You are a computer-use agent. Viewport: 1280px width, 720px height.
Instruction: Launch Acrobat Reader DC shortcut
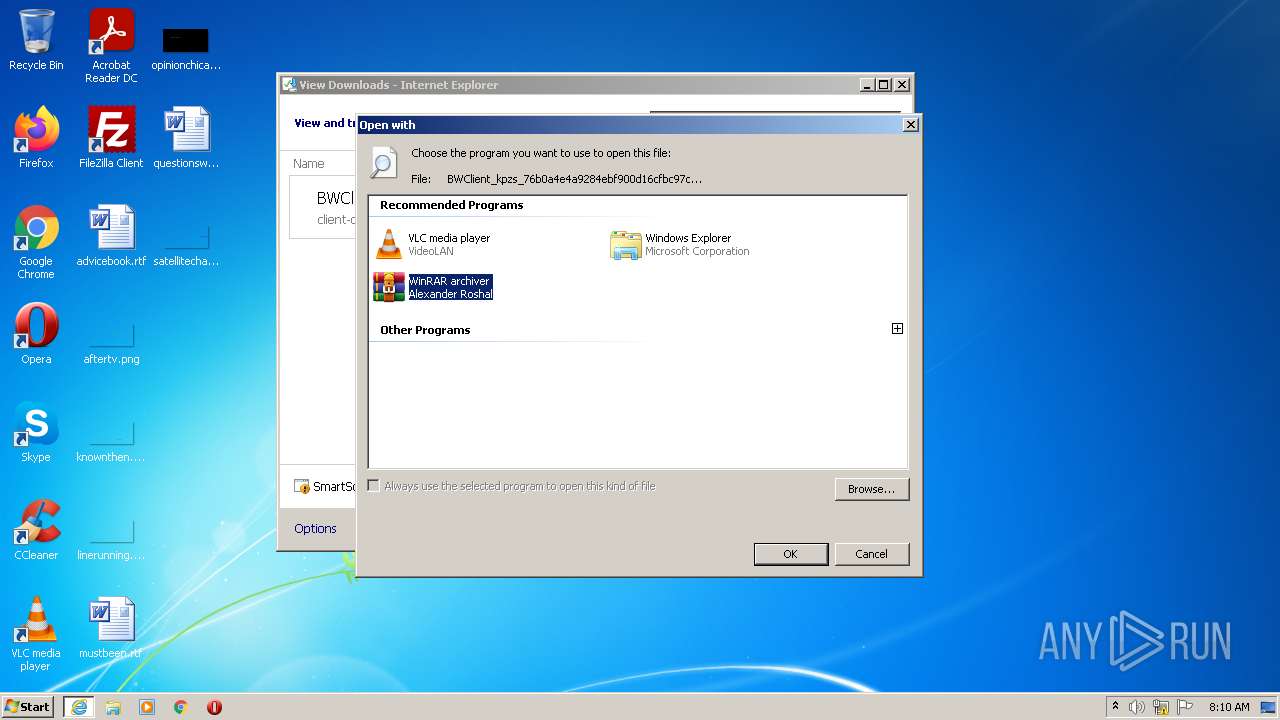point(111,46)
